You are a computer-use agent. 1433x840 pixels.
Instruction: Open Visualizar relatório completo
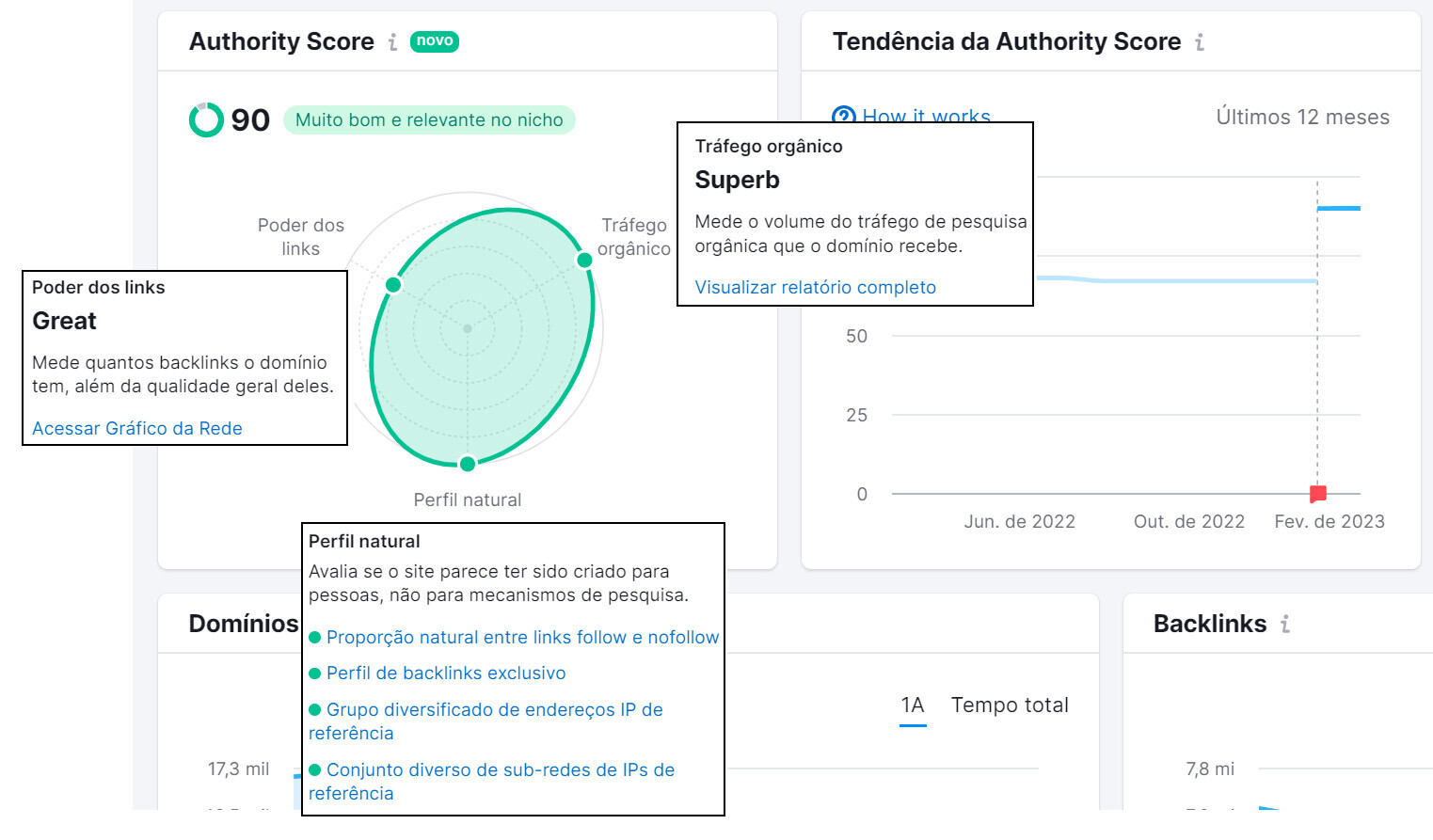[815, 287]
